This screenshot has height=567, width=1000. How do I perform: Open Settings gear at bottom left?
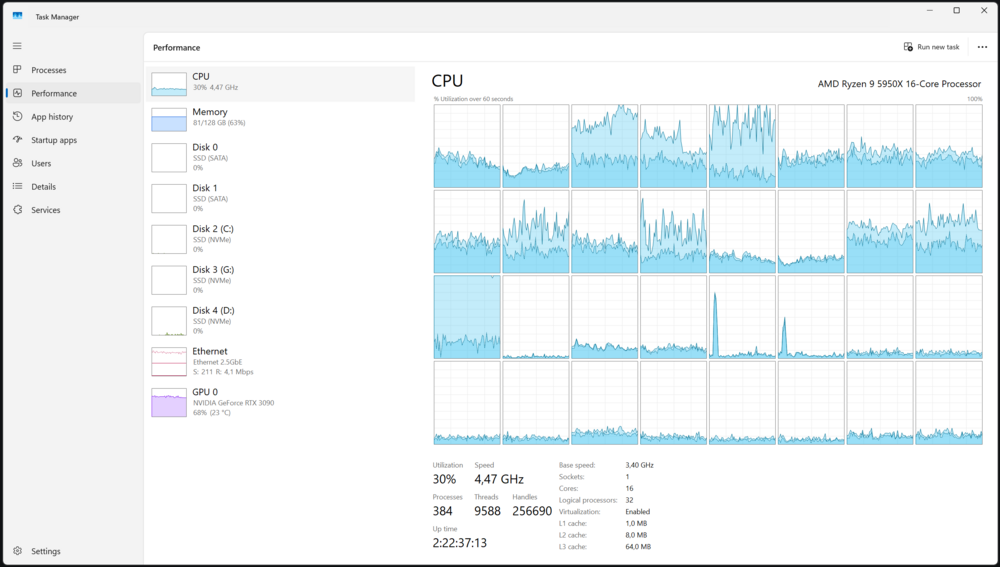point(17,550)
